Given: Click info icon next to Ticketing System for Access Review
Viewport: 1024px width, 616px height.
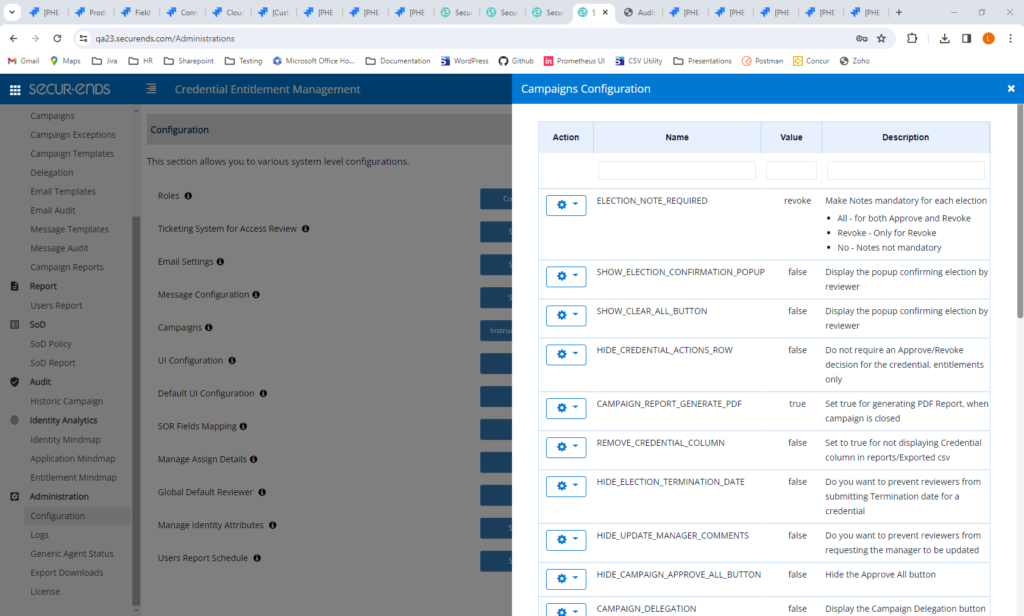Looking at the screenshot, I should [306, 229].
